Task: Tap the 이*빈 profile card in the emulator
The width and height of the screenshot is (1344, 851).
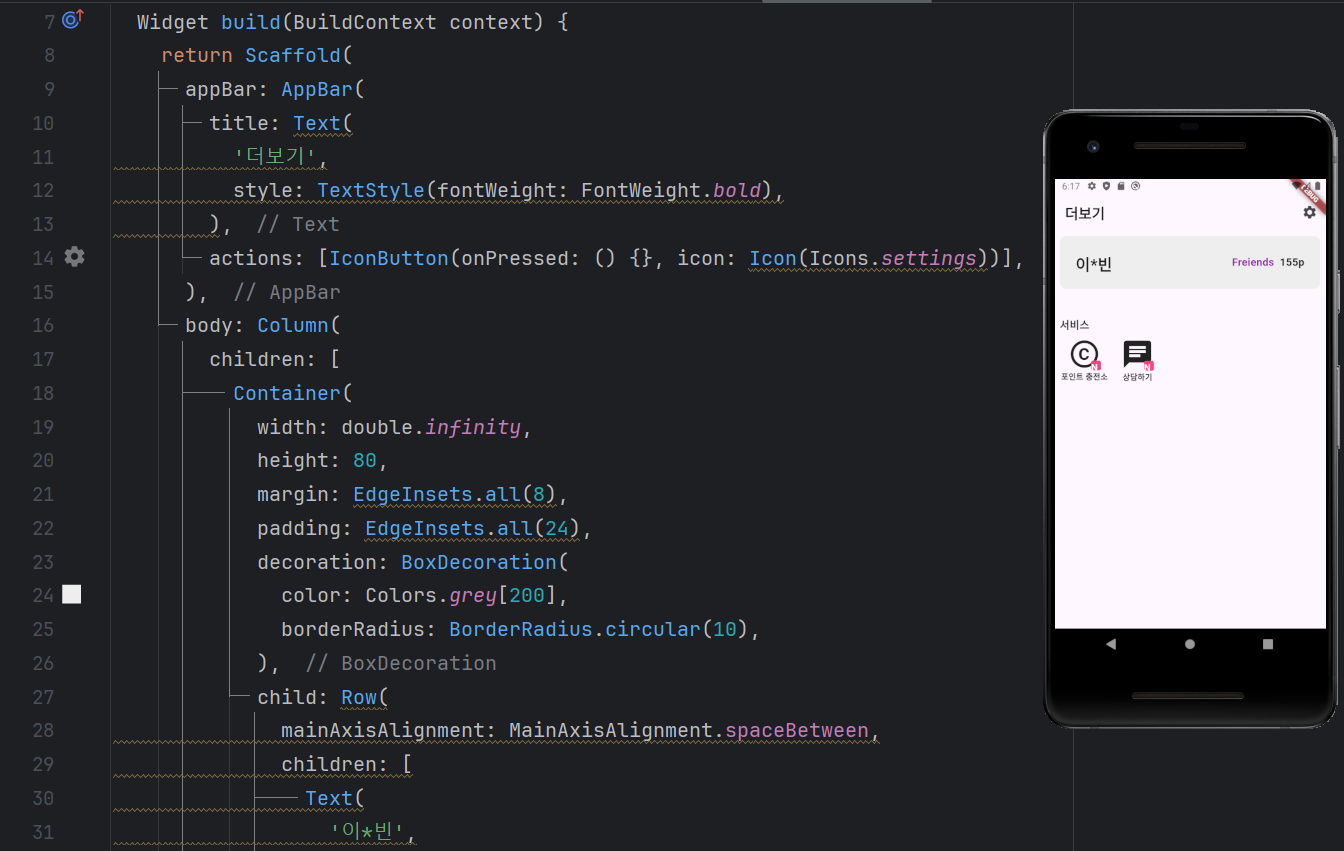Action: pos(1189,263)
